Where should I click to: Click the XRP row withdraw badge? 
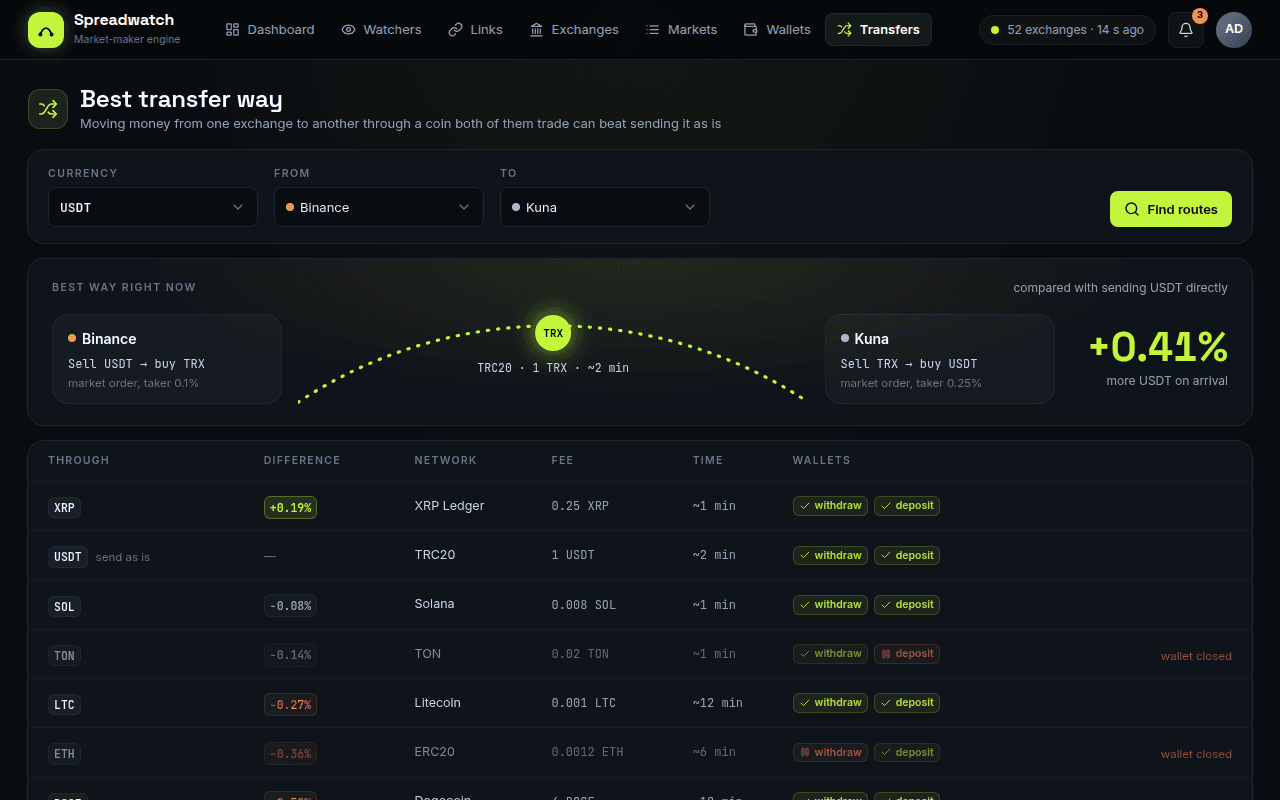(x=831, y=506)
